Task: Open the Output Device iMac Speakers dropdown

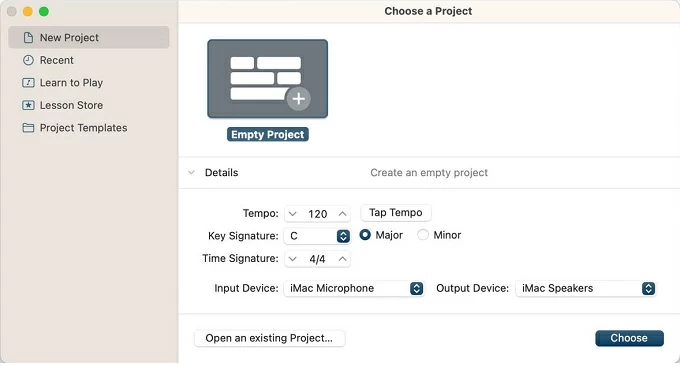Action: coord(586,288)
